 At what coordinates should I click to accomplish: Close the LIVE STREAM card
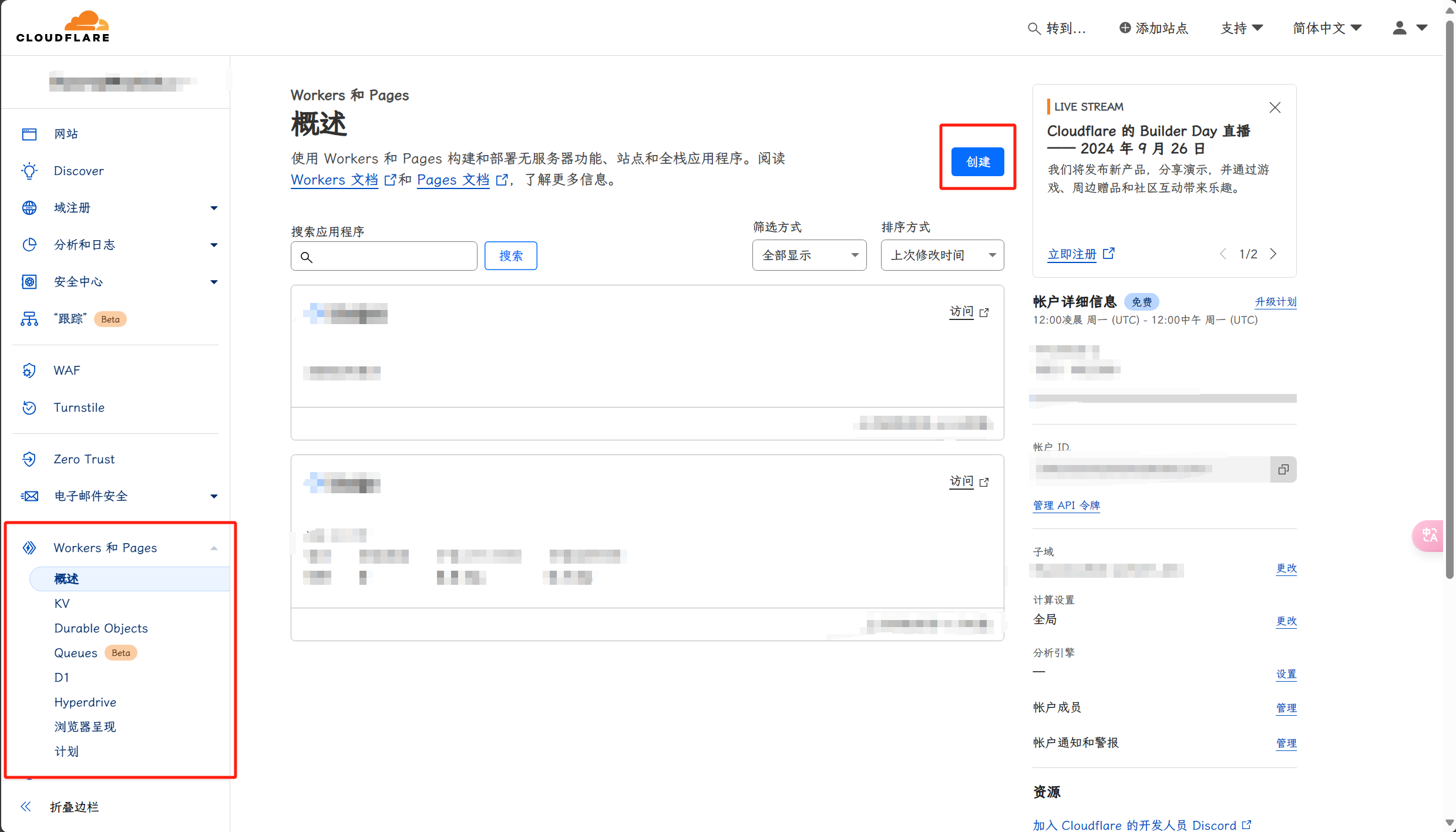[1275, 107]
